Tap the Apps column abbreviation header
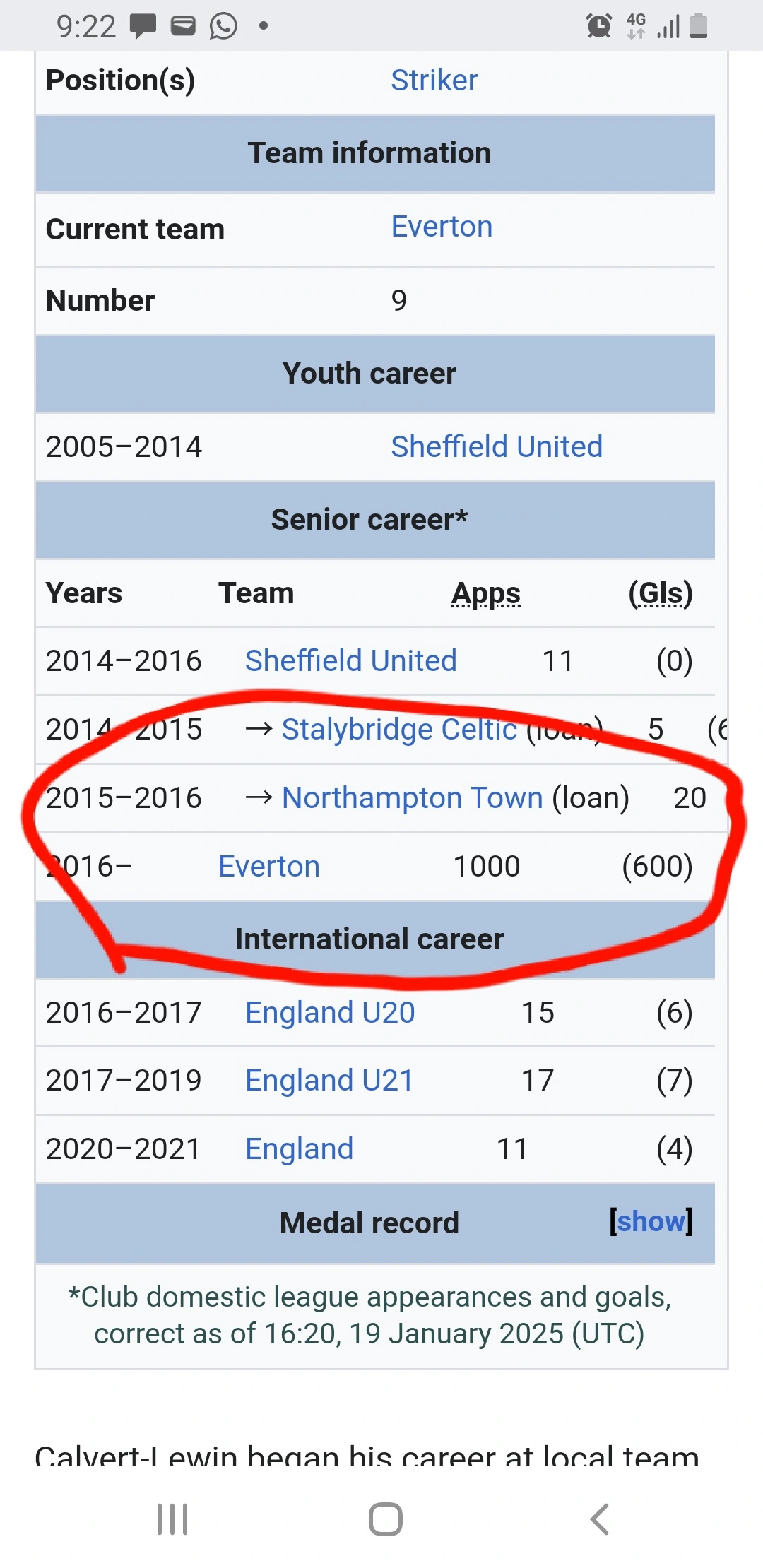Screen dimensions: 763x1568 486,593
